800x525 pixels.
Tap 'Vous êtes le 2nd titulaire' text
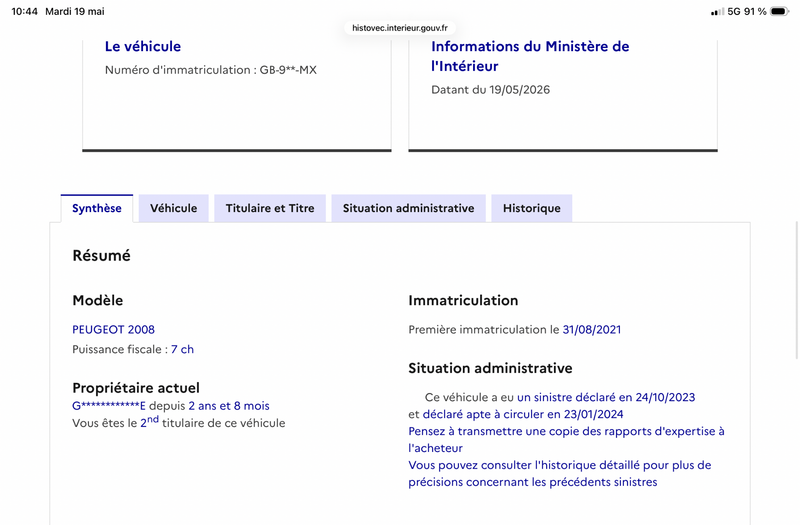(x=179, y=422)
